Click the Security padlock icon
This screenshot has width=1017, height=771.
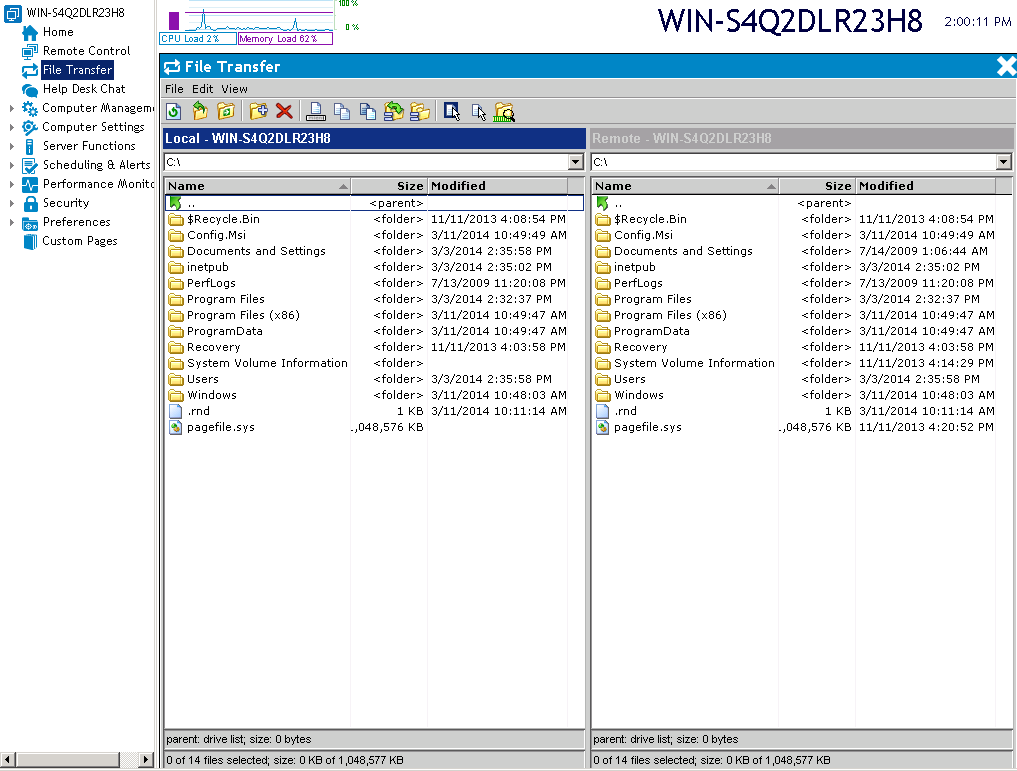pos(30,204)
